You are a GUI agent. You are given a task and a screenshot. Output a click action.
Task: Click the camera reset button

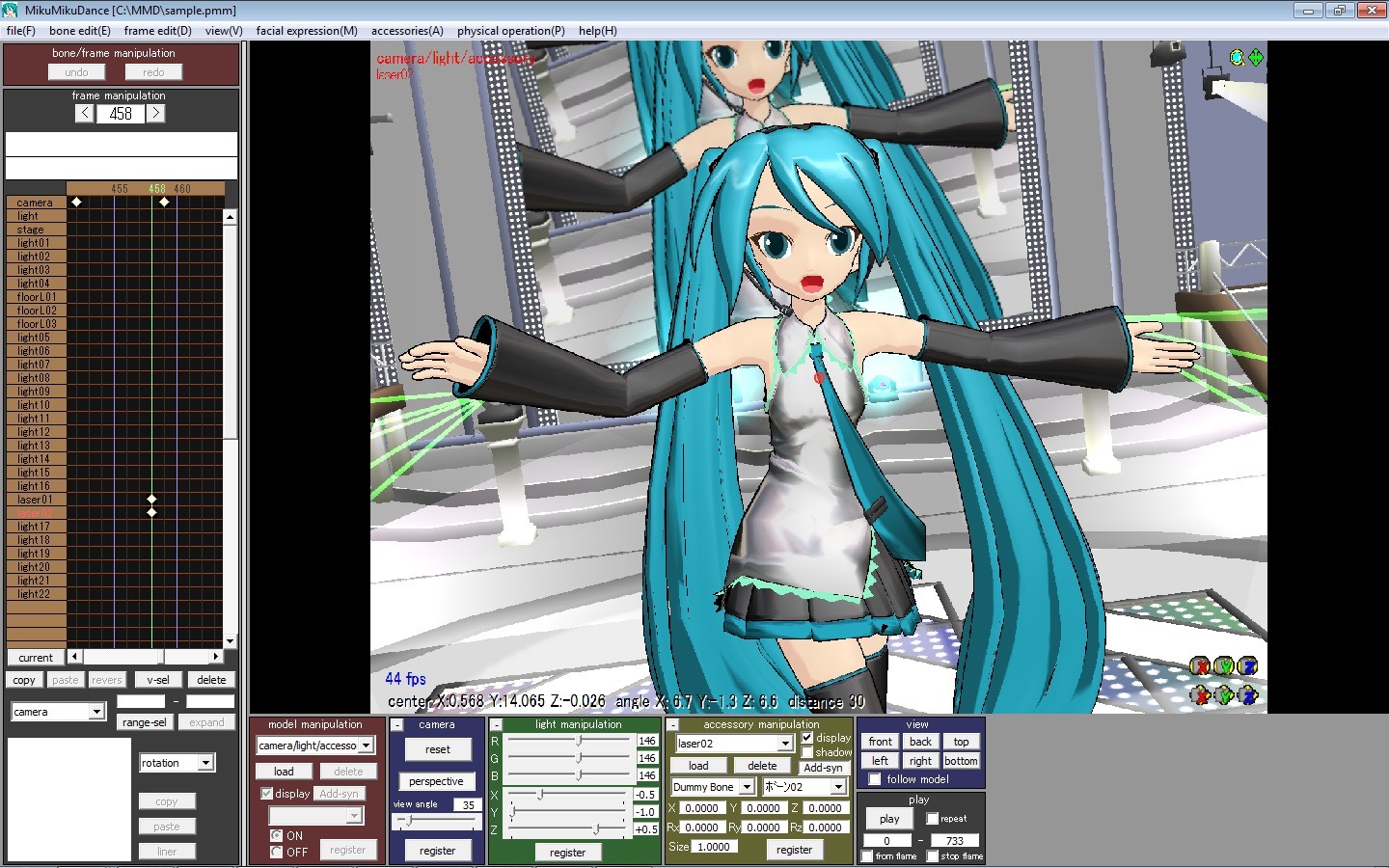tap(437, 749)
